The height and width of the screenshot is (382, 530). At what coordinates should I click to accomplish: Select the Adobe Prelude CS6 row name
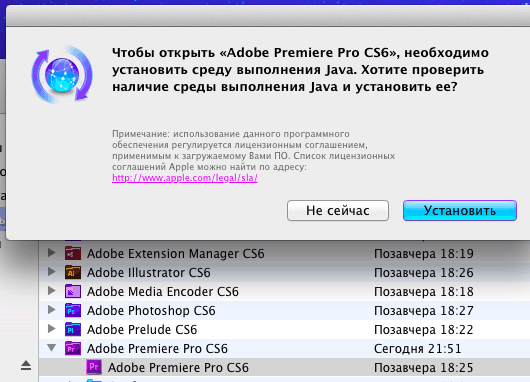tap(142, 330)
